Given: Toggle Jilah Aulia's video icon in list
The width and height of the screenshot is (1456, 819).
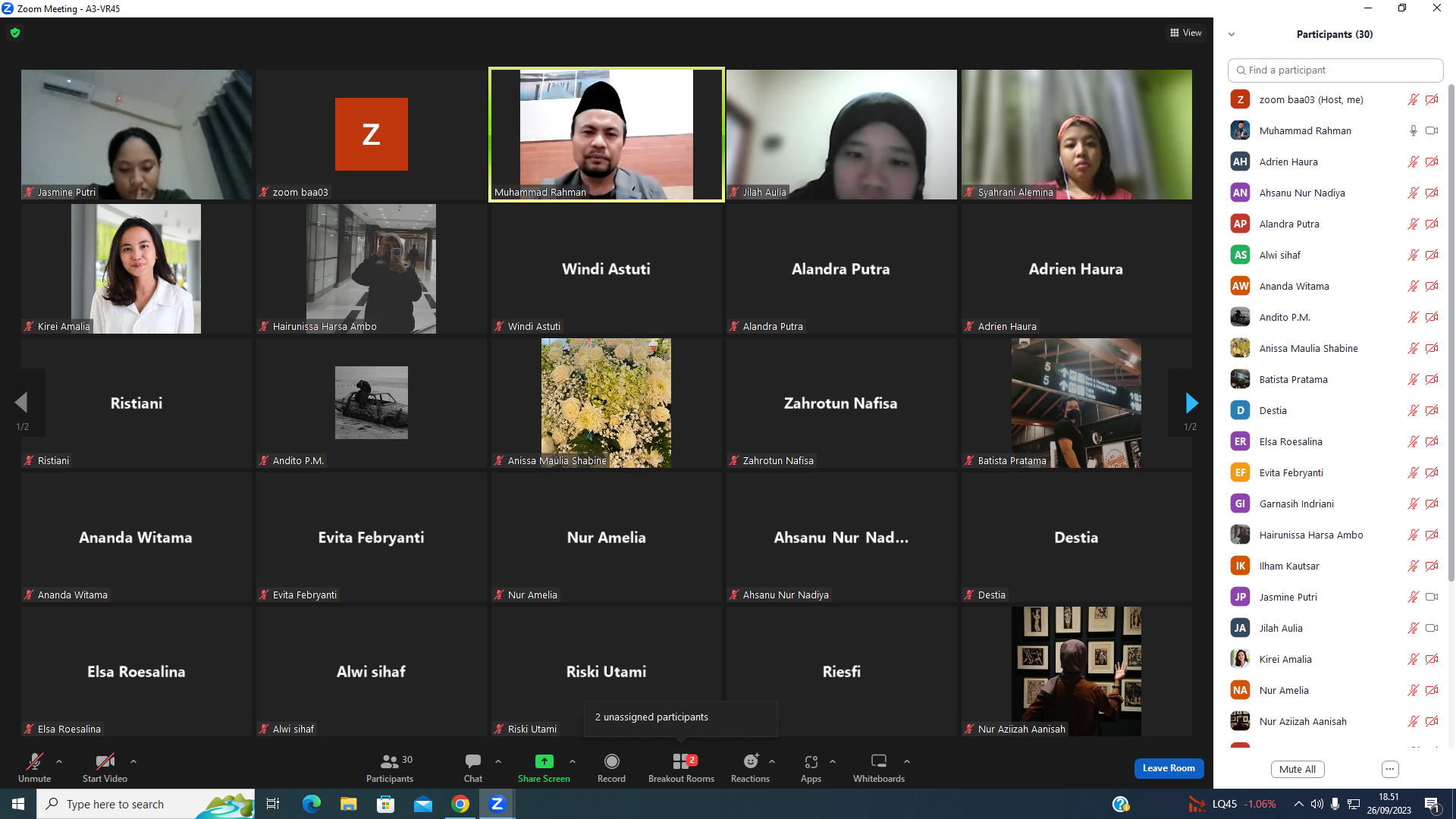Looking at the screenshot, I should (1432, 628).
